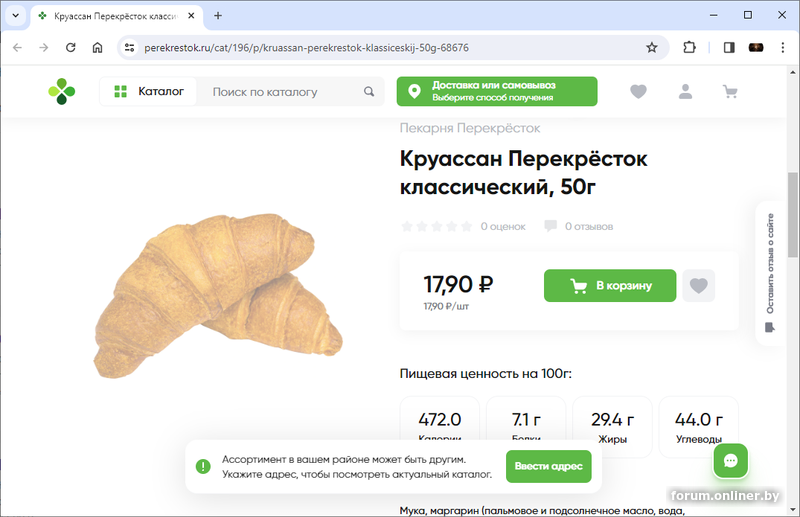Viewport: 800px width, 517px height.
Task: Click the site information icon in address bar
Action: pyautogui.click(x=130, y=47)
